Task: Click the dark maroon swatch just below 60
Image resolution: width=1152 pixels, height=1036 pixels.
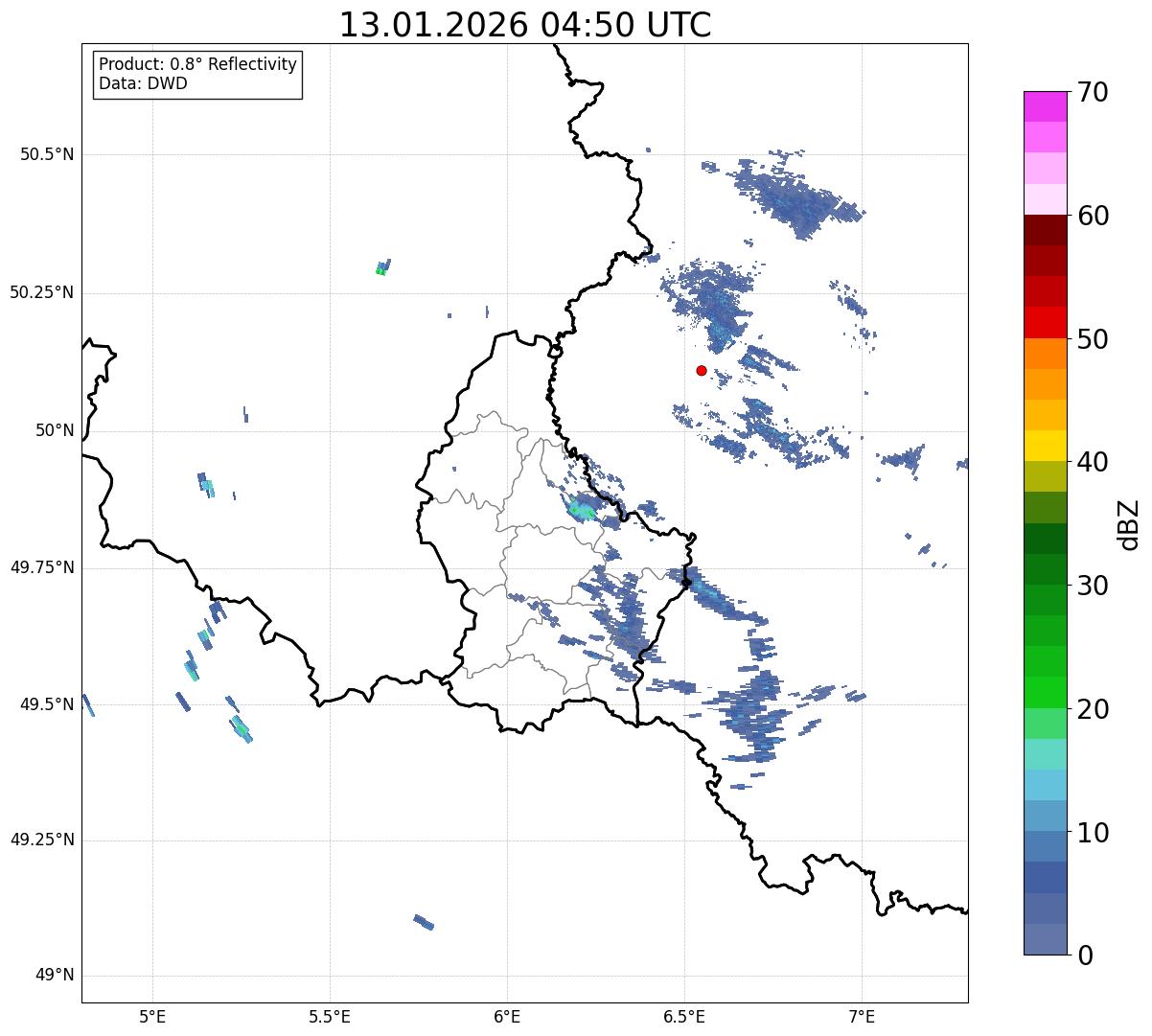Action: tap(1045, 230)
